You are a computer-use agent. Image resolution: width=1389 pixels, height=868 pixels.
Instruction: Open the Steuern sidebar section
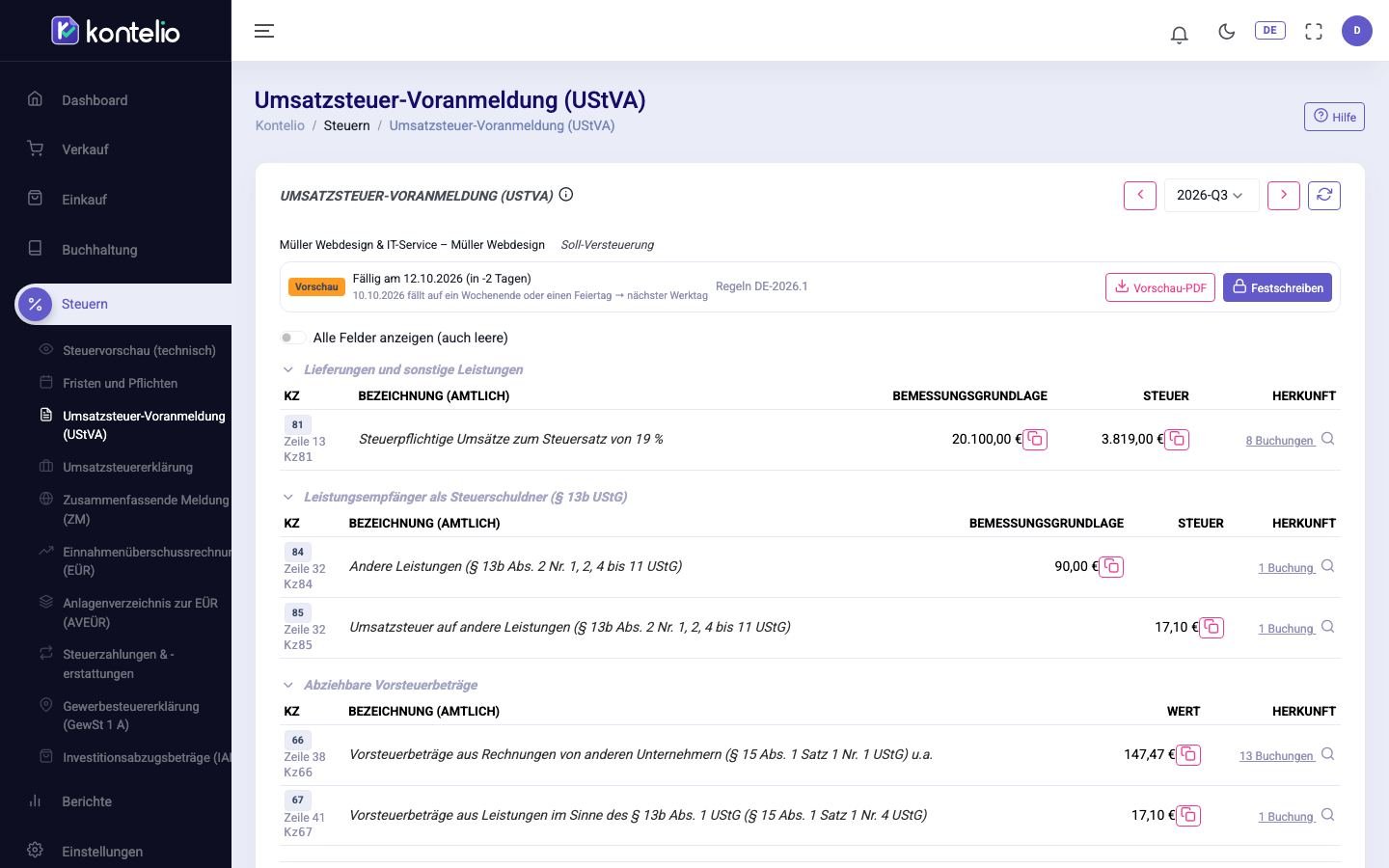[123, 304]
